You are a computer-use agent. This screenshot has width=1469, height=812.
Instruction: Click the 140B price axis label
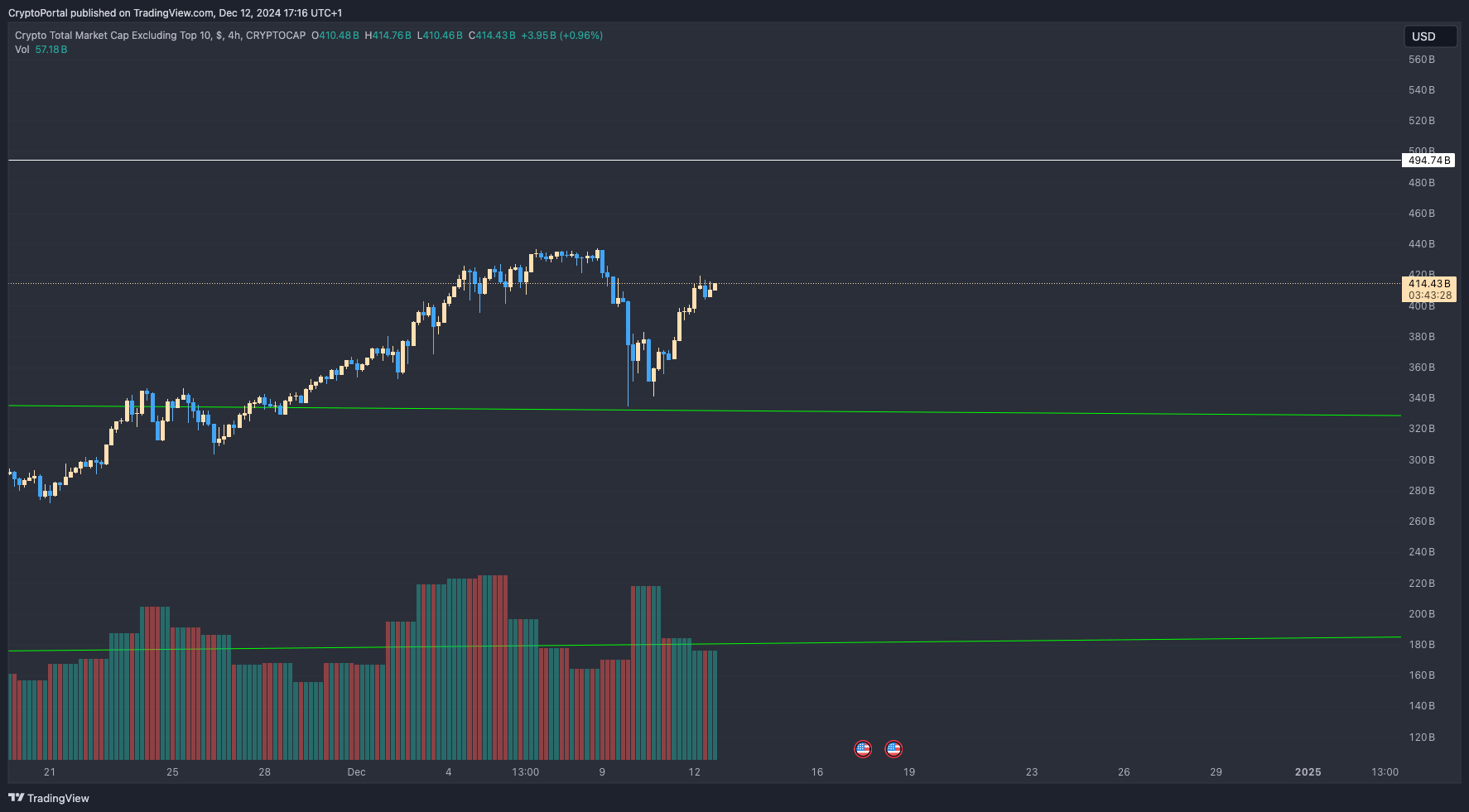1422,706
